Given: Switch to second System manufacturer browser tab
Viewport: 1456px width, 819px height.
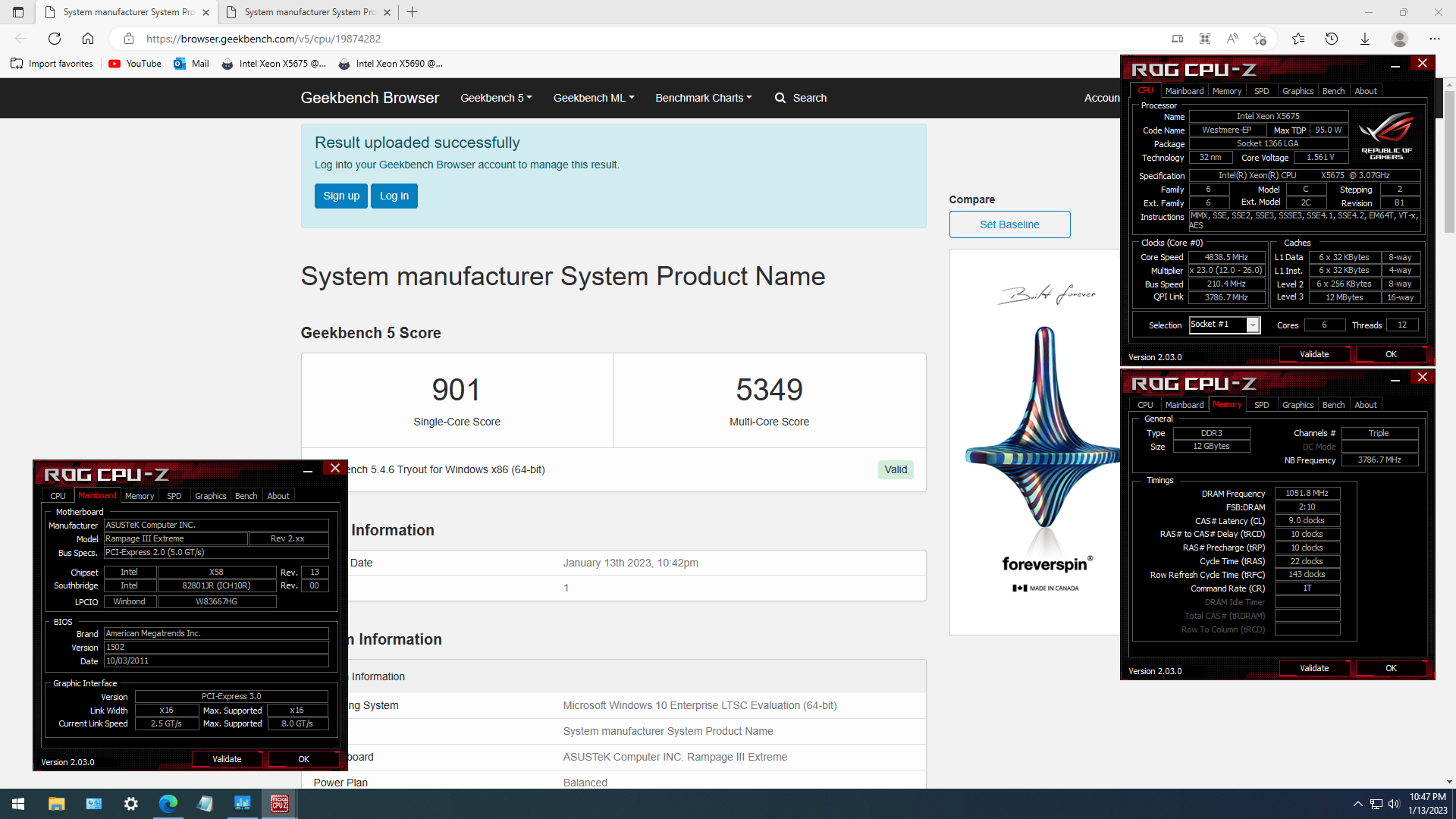Looking at the screenshot, I should (x=309, y=12).
